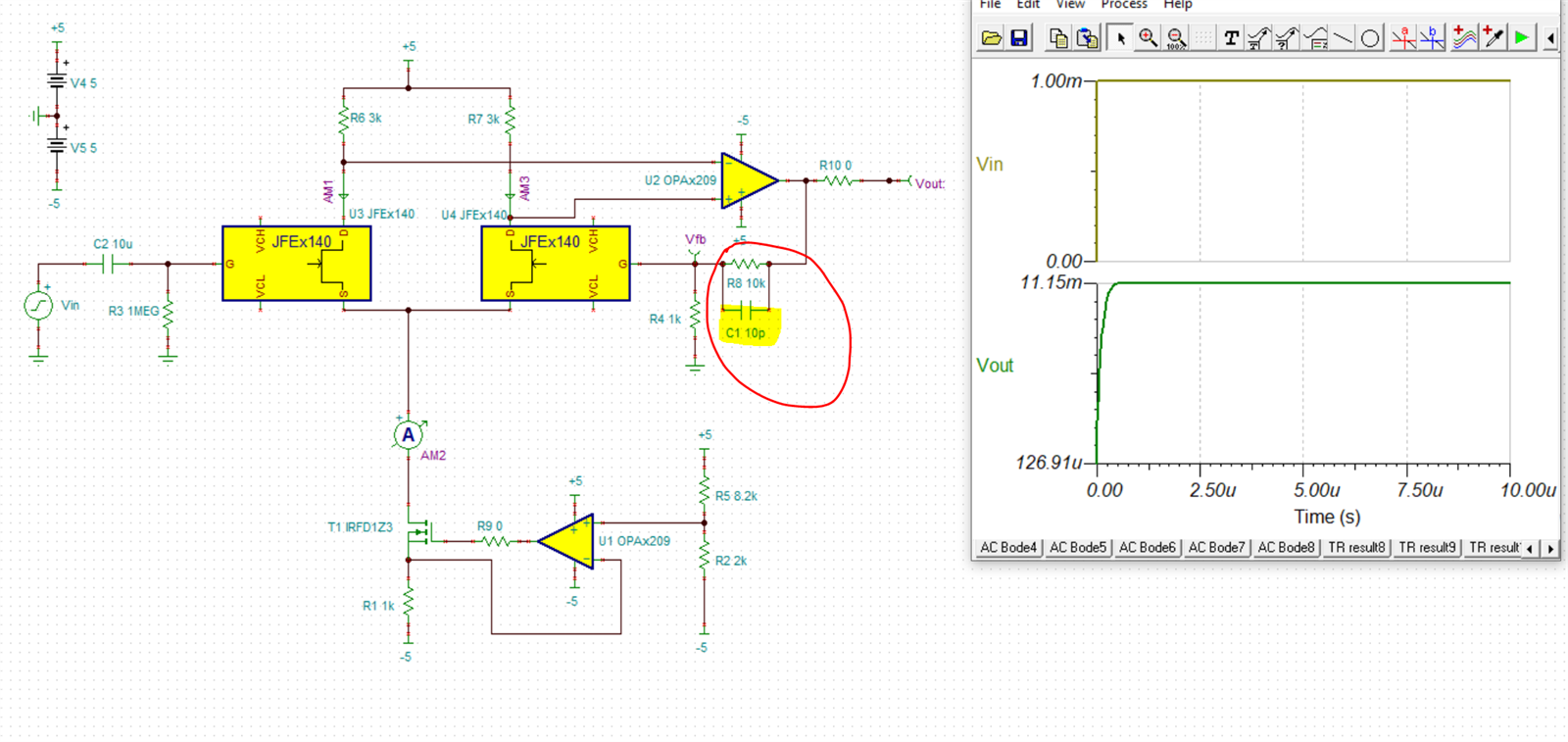1568x742 pixels.
Task: Switch to the TR result8 tab
Action: pos(1356,548)
